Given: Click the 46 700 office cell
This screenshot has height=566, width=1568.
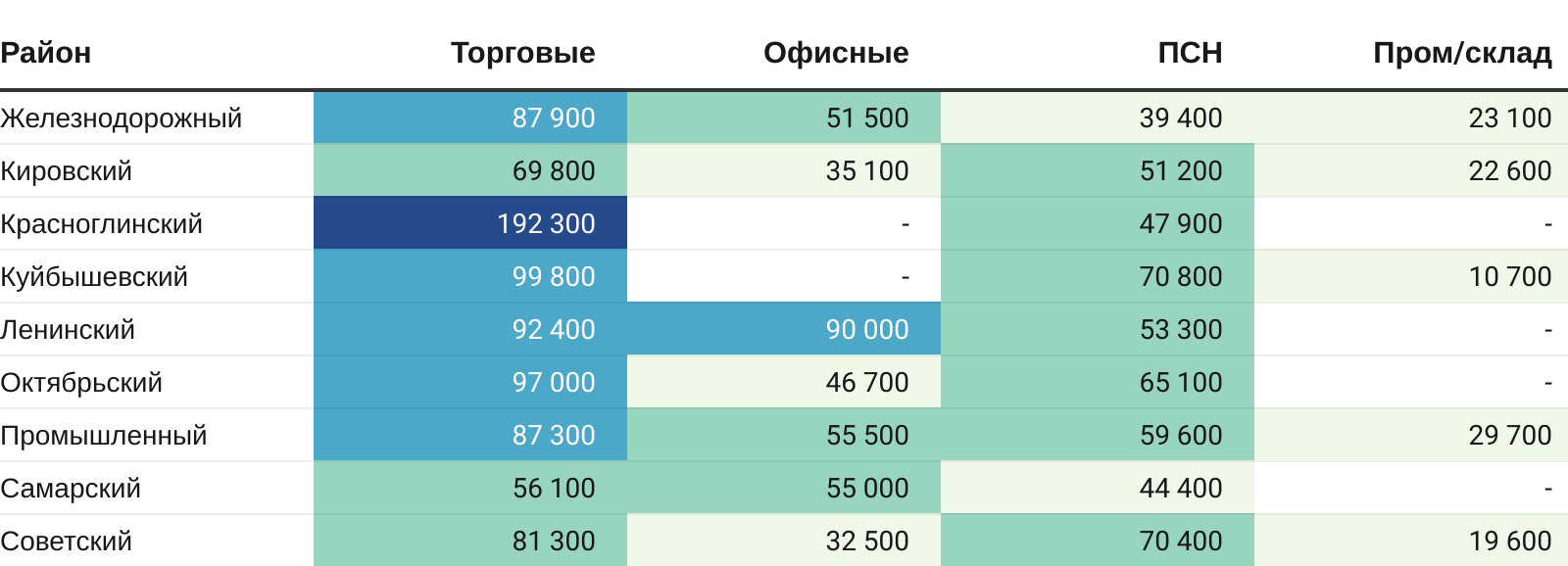Looking at the screenshot, I should tap(784, 382).
